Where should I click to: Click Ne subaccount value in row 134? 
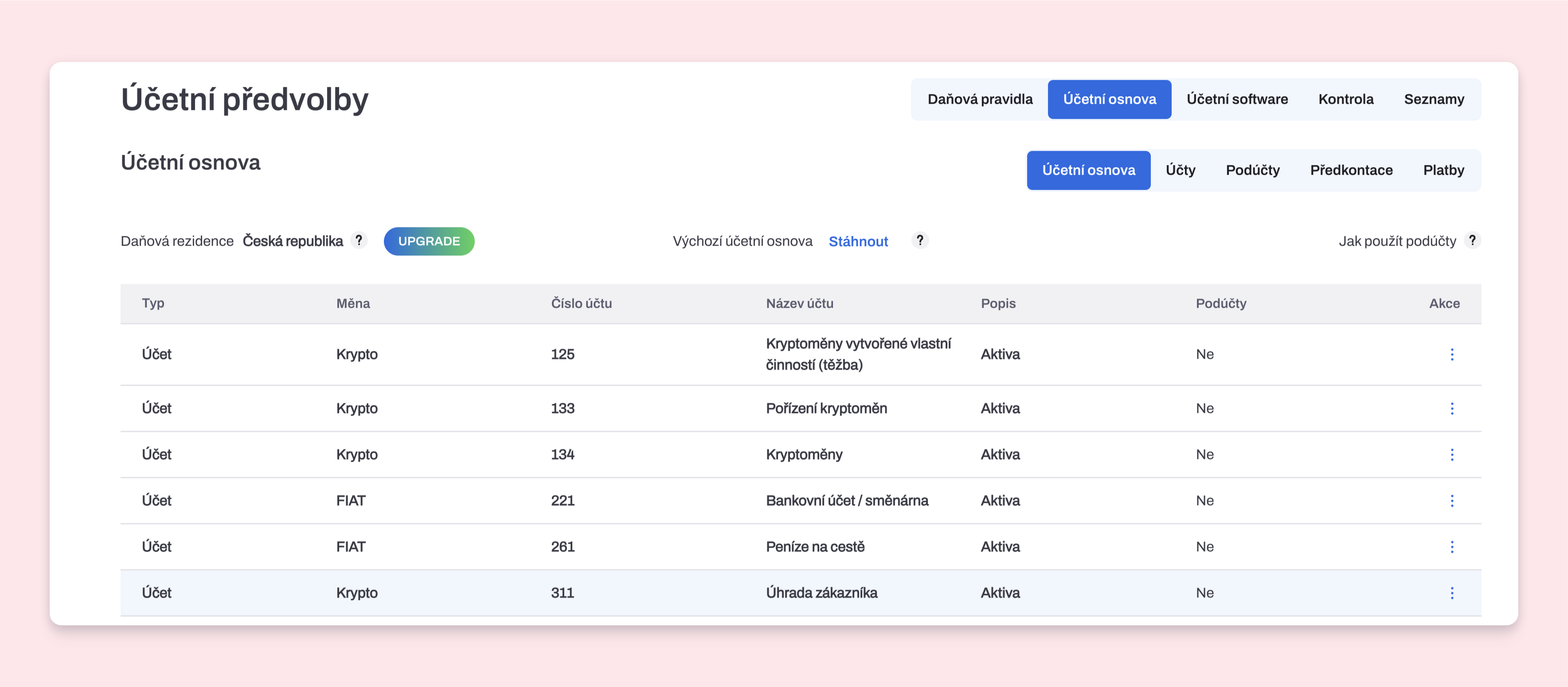tap(1204, 454)
